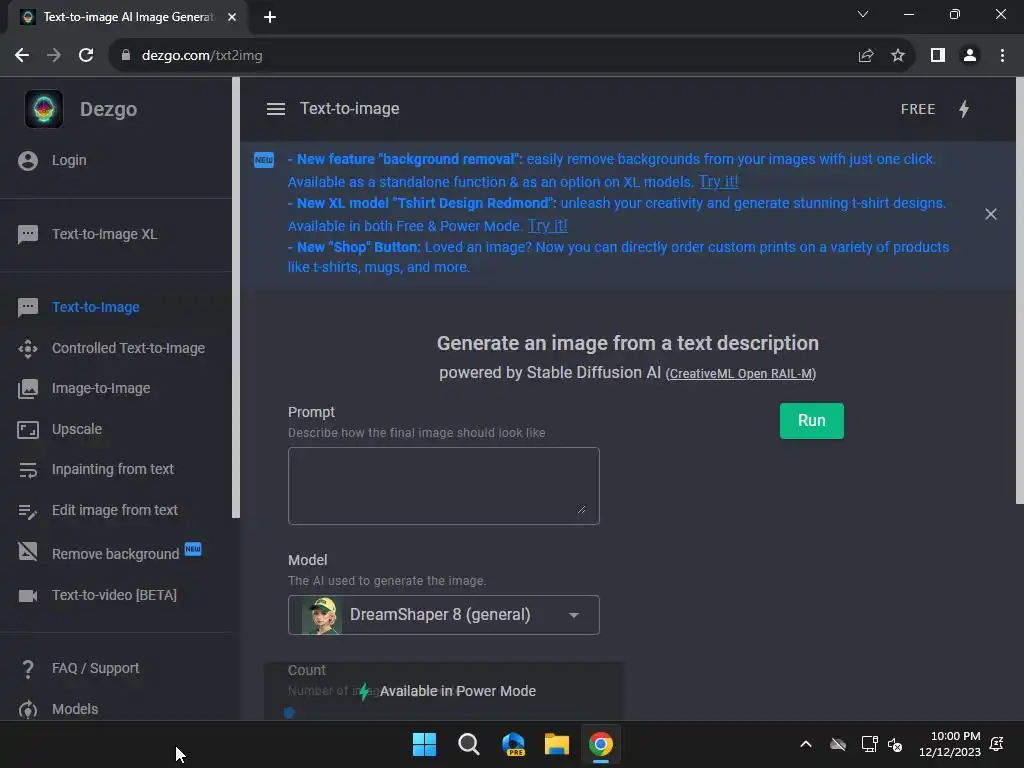The height and width of the screenshot is (768, 1024).
Task: Open the Login account icon
Action: click(x=28, y=161)
